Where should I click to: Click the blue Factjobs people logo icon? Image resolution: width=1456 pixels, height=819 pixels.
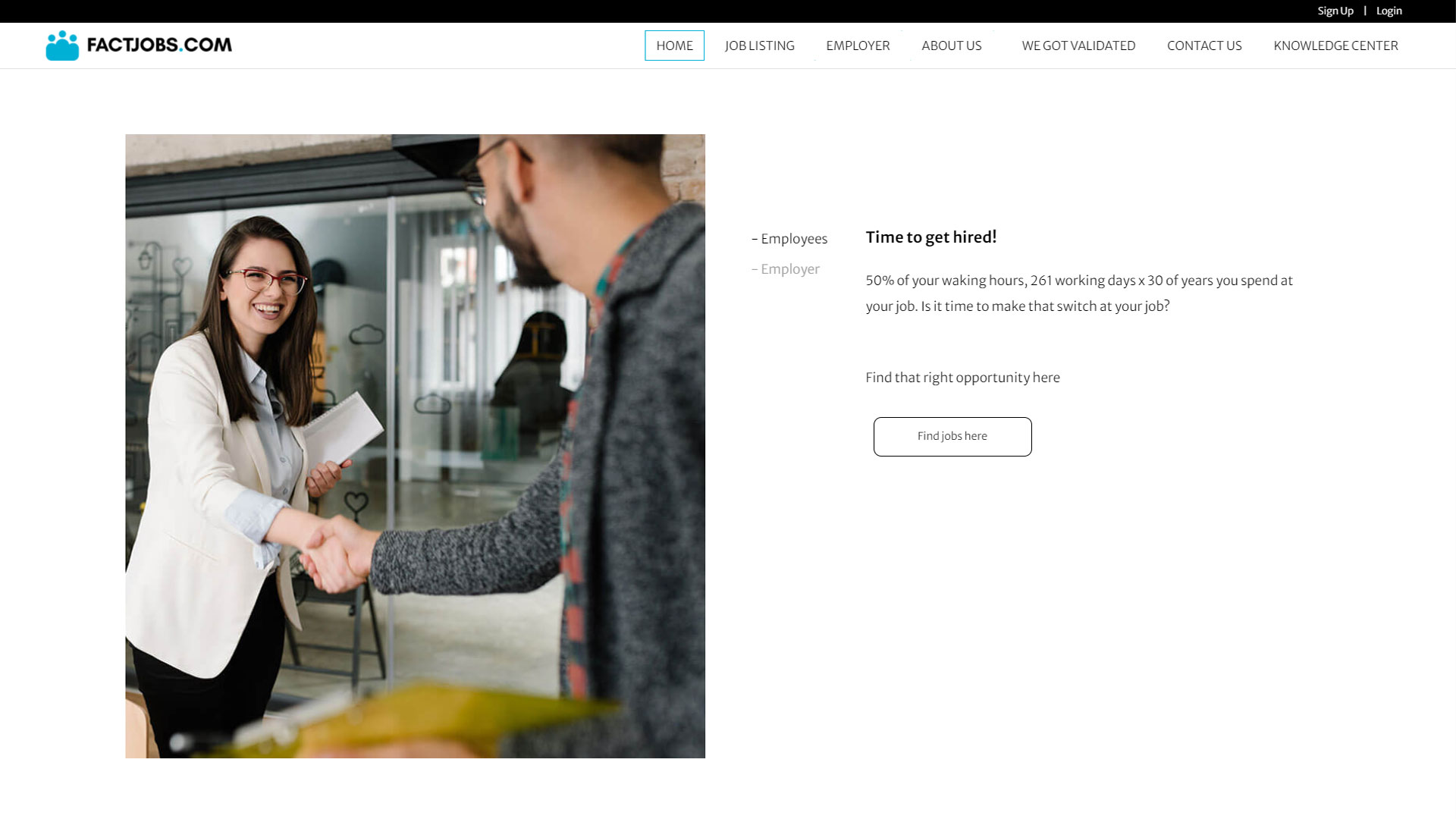coord(62,45)
